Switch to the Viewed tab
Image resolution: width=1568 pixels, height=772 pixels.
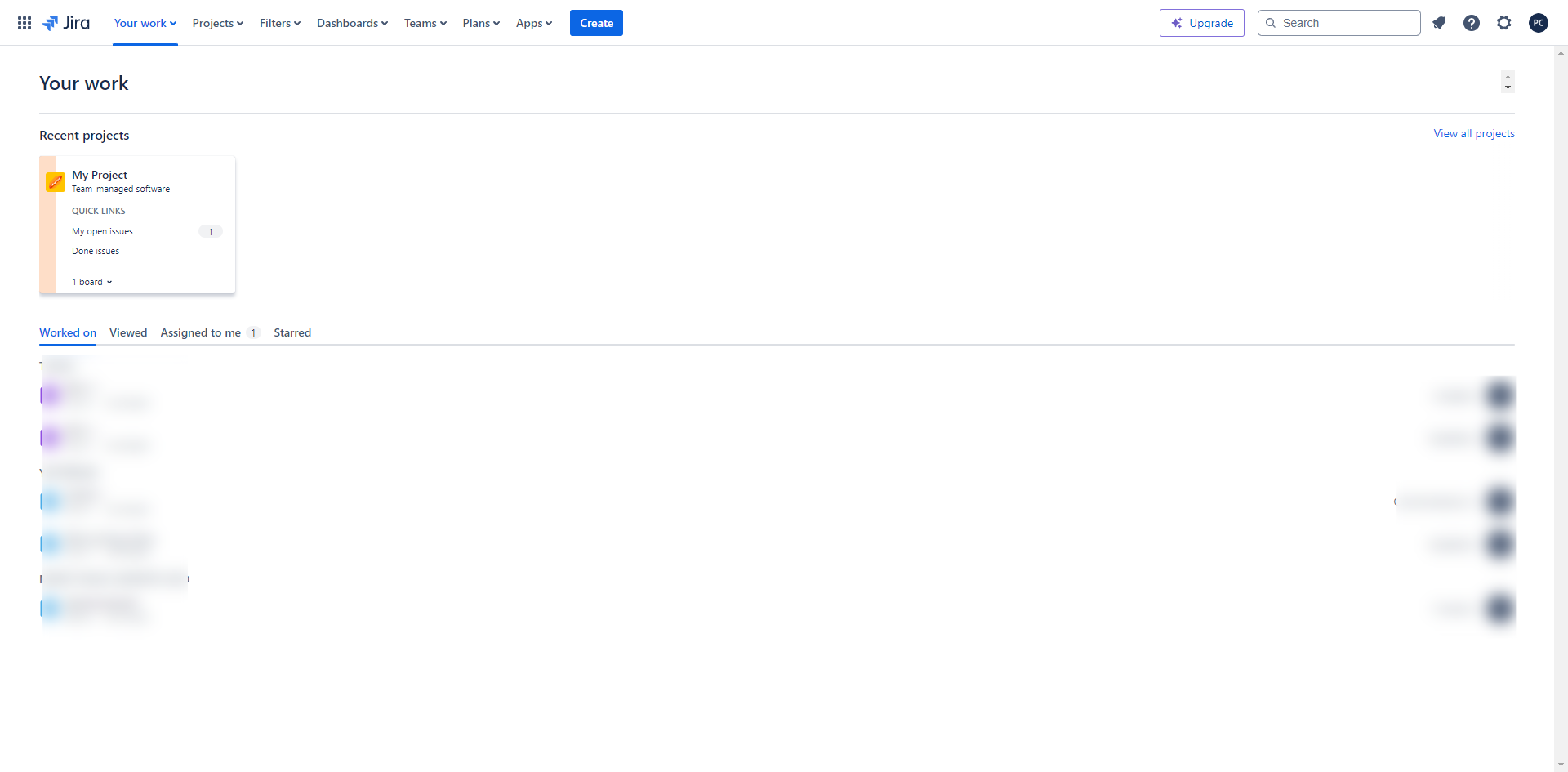point(128,332)
